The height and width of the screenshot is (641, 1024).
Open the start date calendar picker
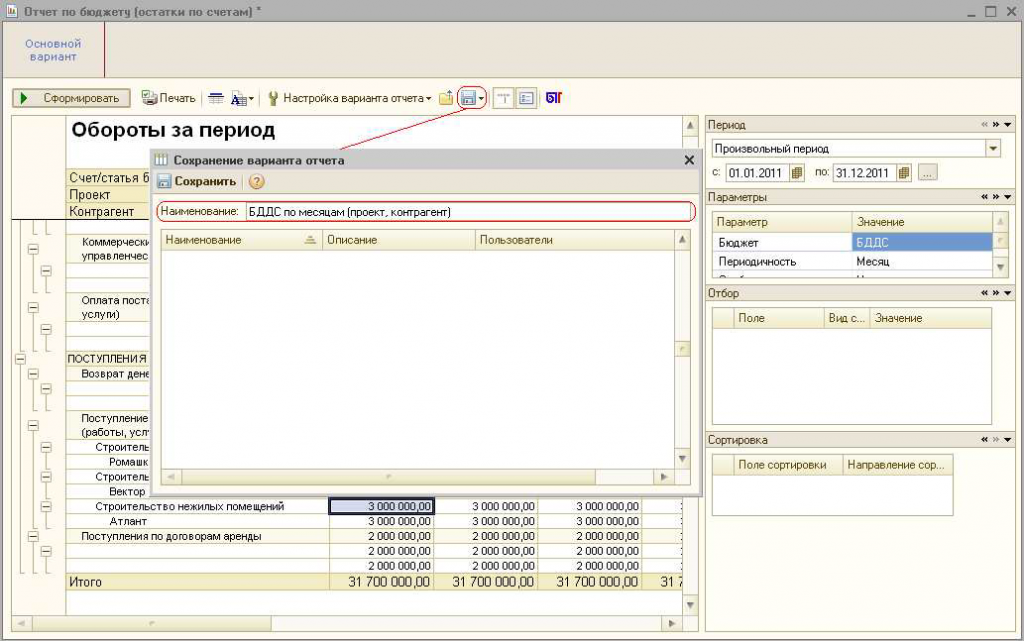coord(797,172)
